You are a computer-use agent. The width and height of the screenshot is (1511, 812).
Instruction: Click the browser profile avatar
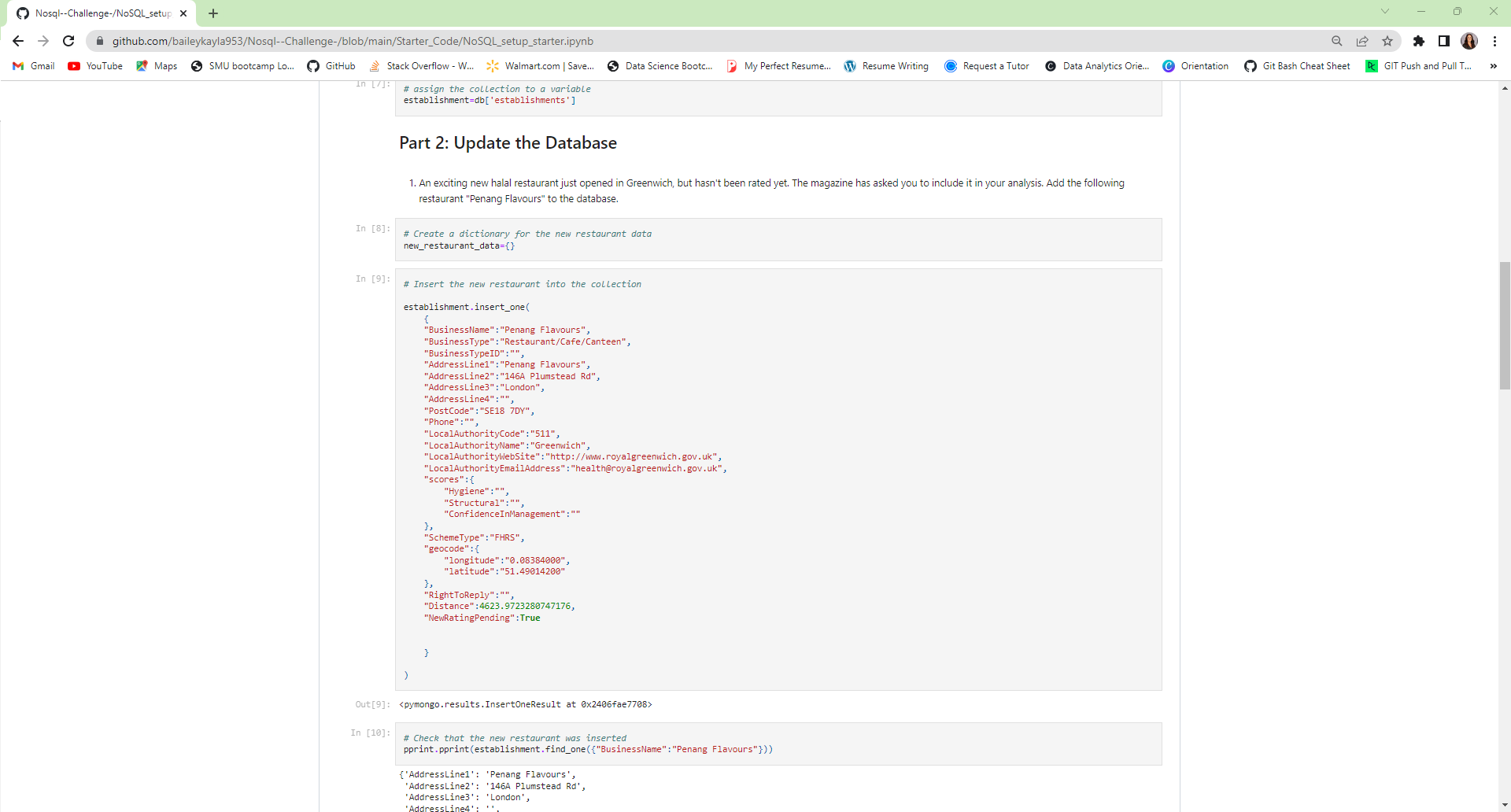[1470, 41]
